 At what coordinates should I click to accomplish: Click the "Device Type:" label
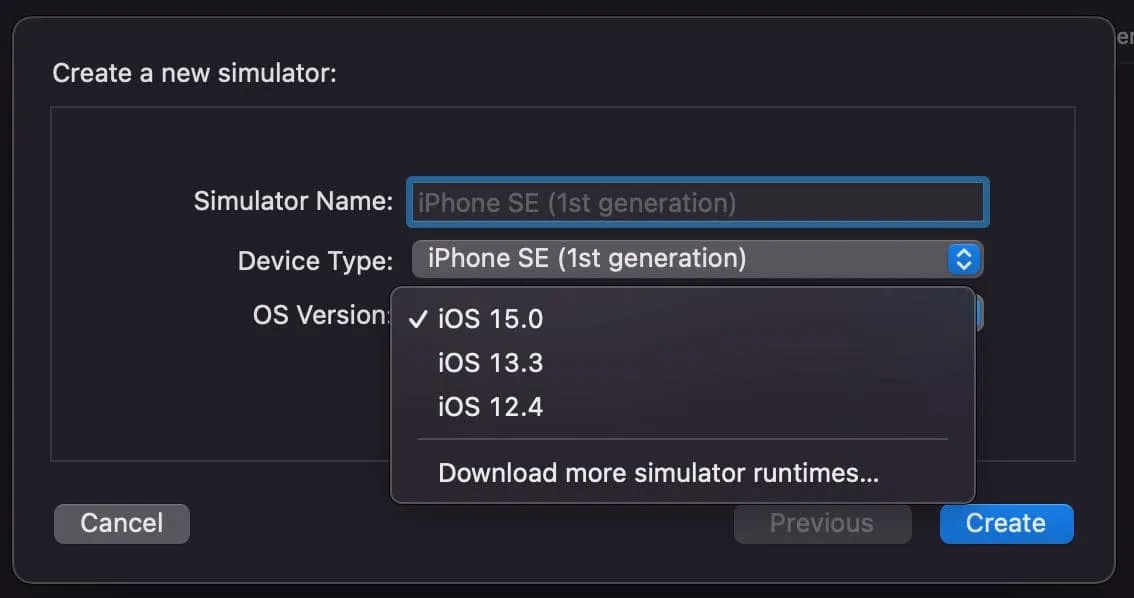(315, 261)
